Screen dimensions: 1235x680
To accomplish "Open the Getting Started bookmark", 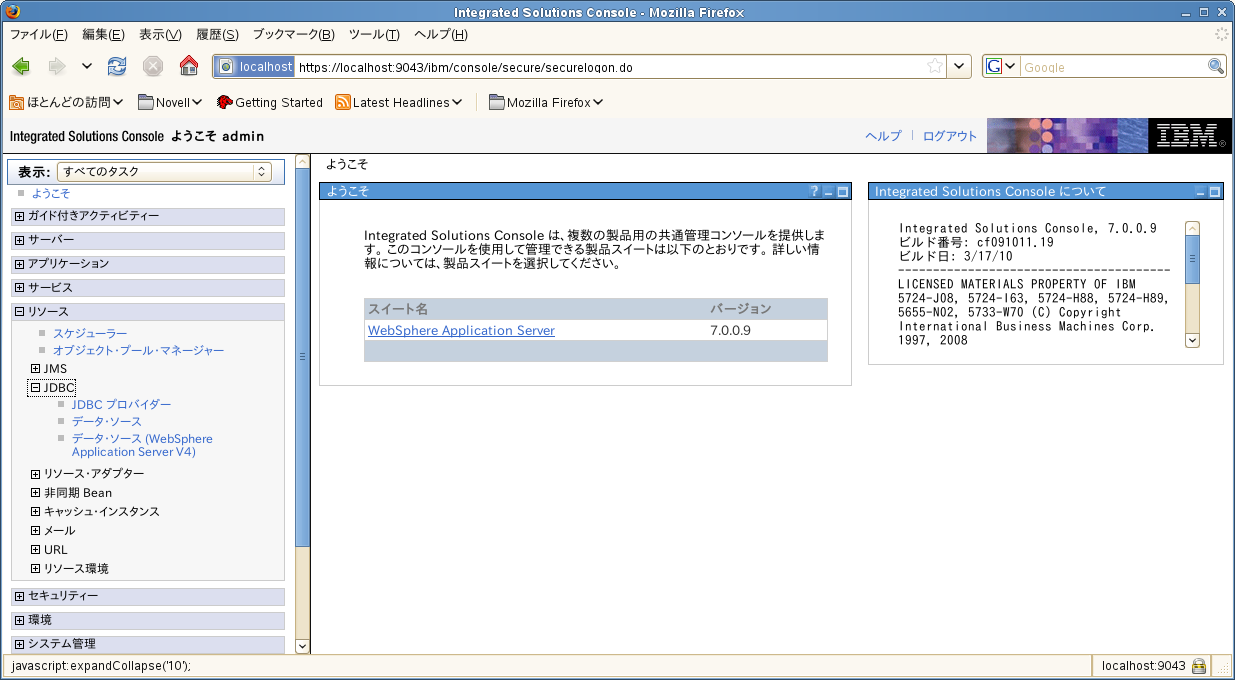I will (x=270, y=102).
